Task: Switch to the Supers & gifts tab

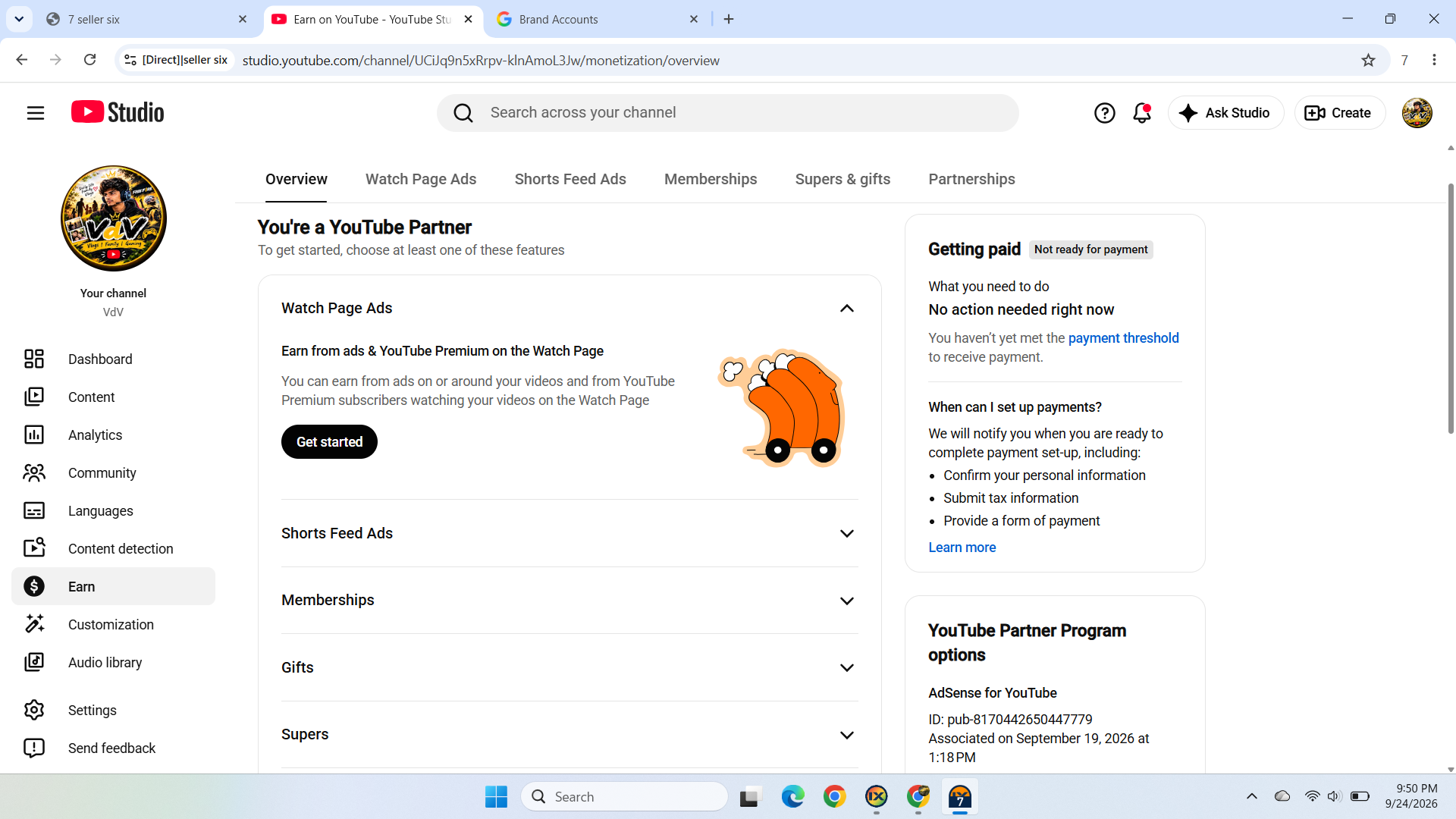Action: [843, 179]
